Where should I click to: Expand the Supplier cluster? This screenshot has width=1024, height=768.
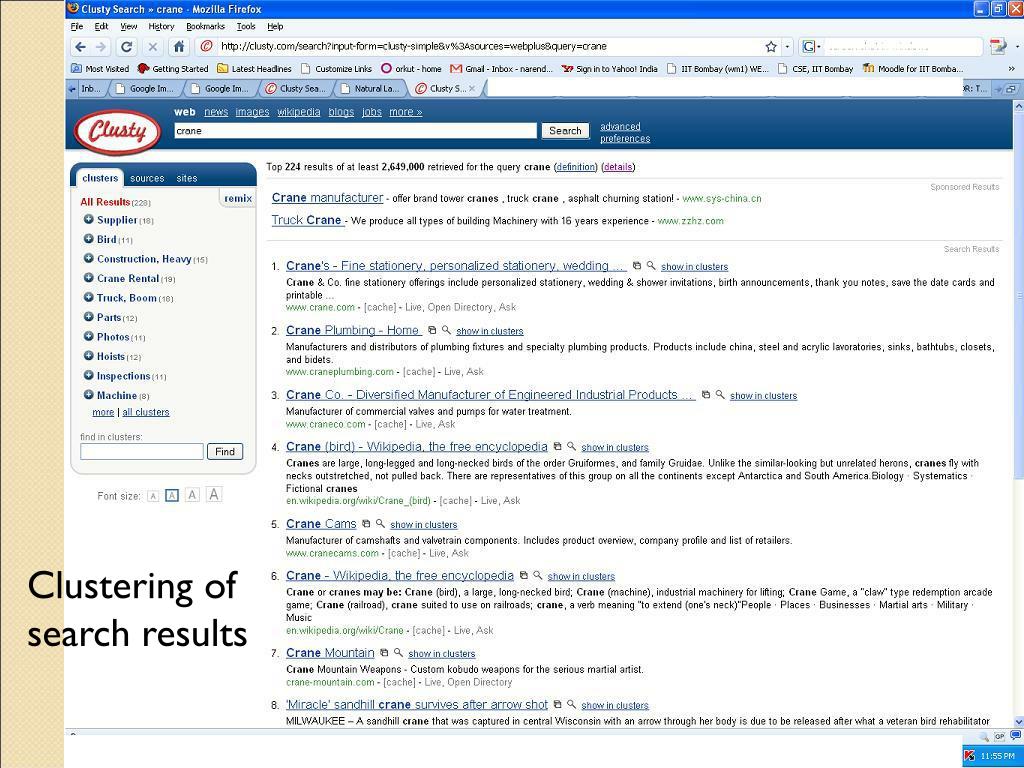pos(88,219)
